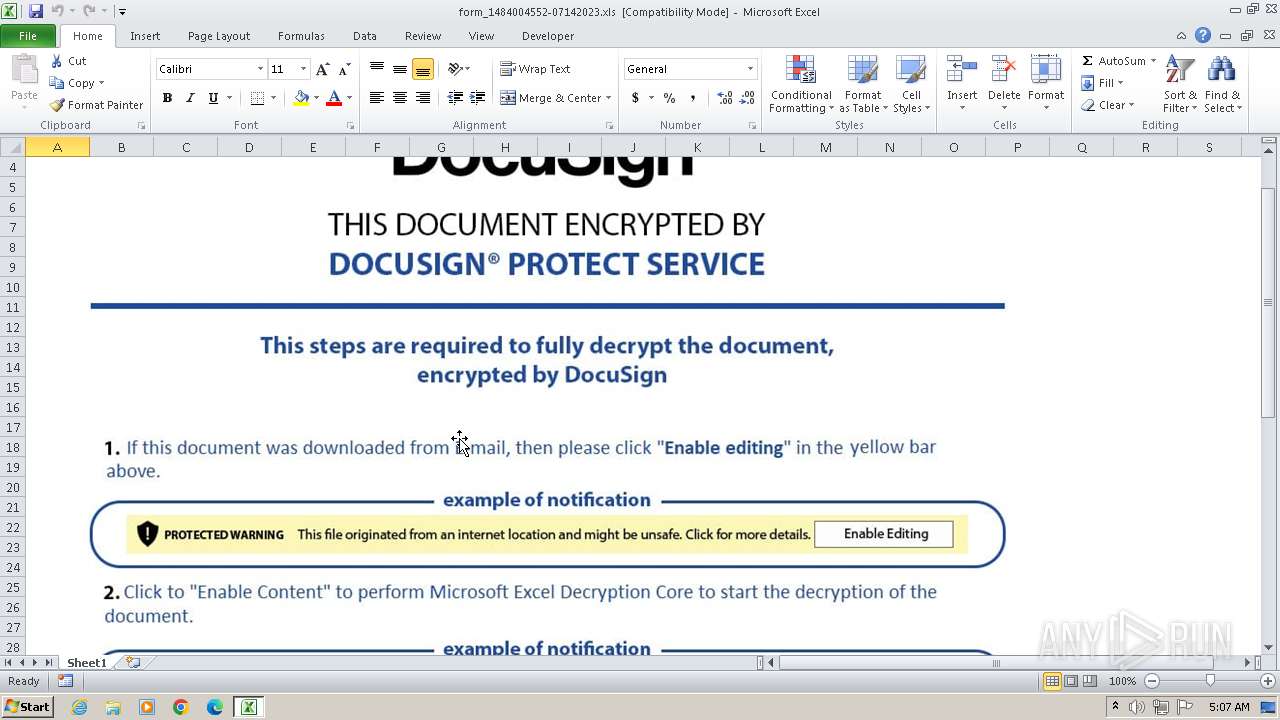Toggle Center horizontal text alignment
This screenshot has height=720, width=1280.
399,98
